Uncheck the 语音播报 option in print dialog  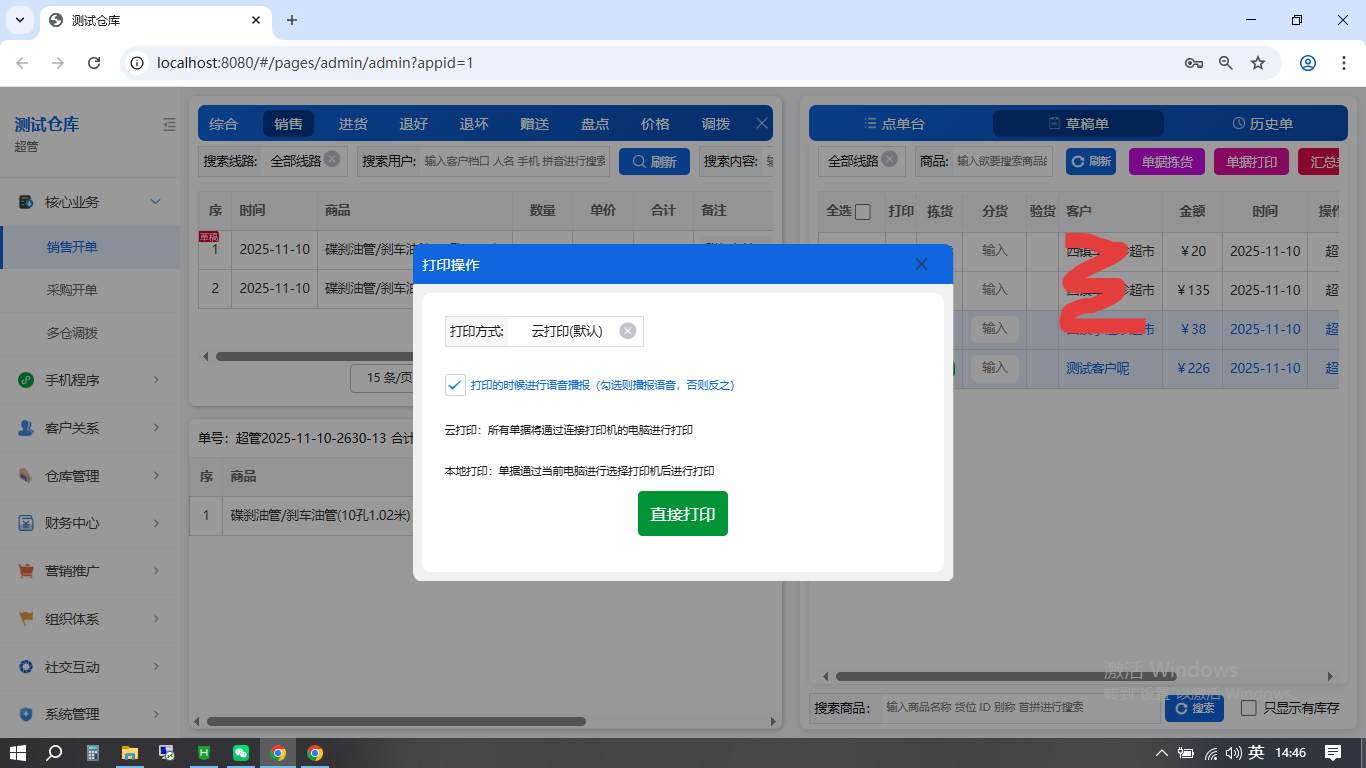pyautogui.click(x=455, y=384)
